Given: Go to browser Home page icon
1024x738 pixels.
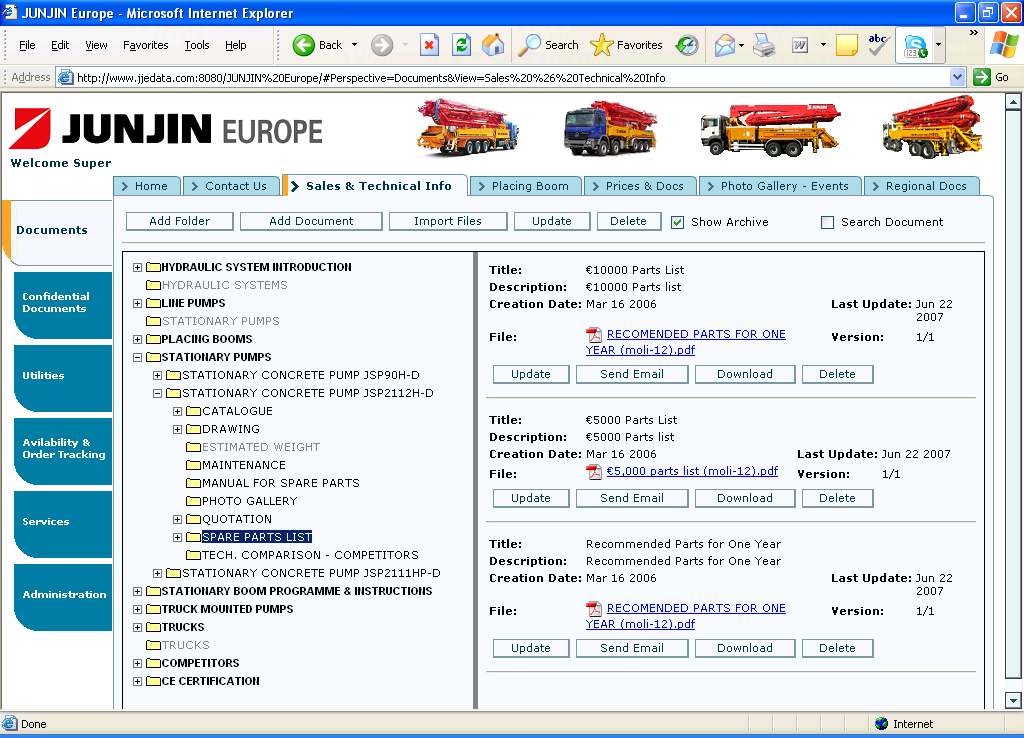Looking at the screenshot, I should click(493, 45).
